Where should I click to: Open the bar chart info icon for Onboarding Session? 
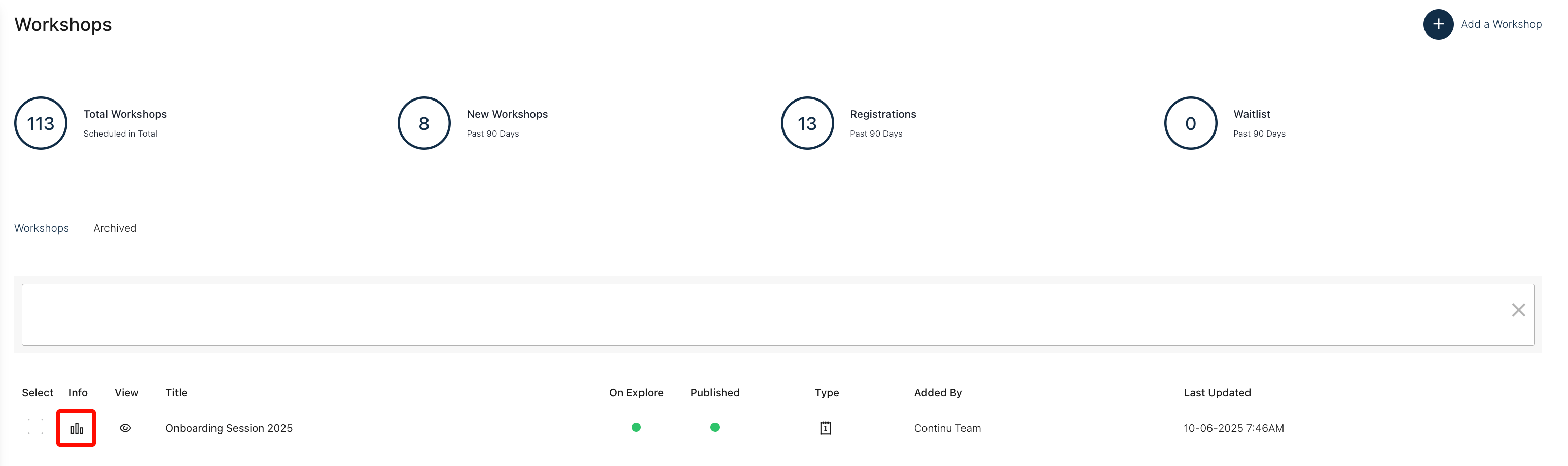(77, 428)
